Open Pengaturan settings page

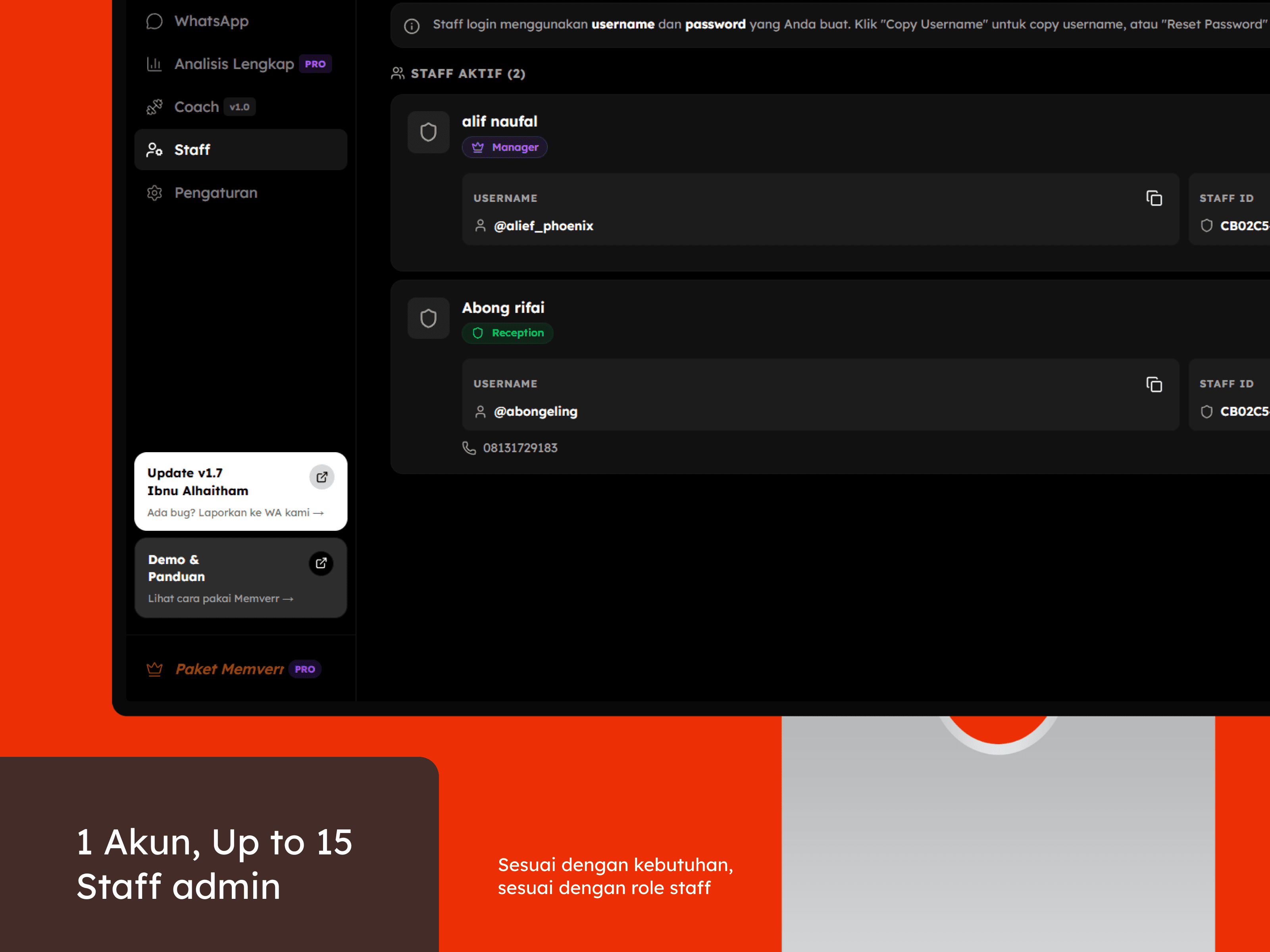click(215, 193)
